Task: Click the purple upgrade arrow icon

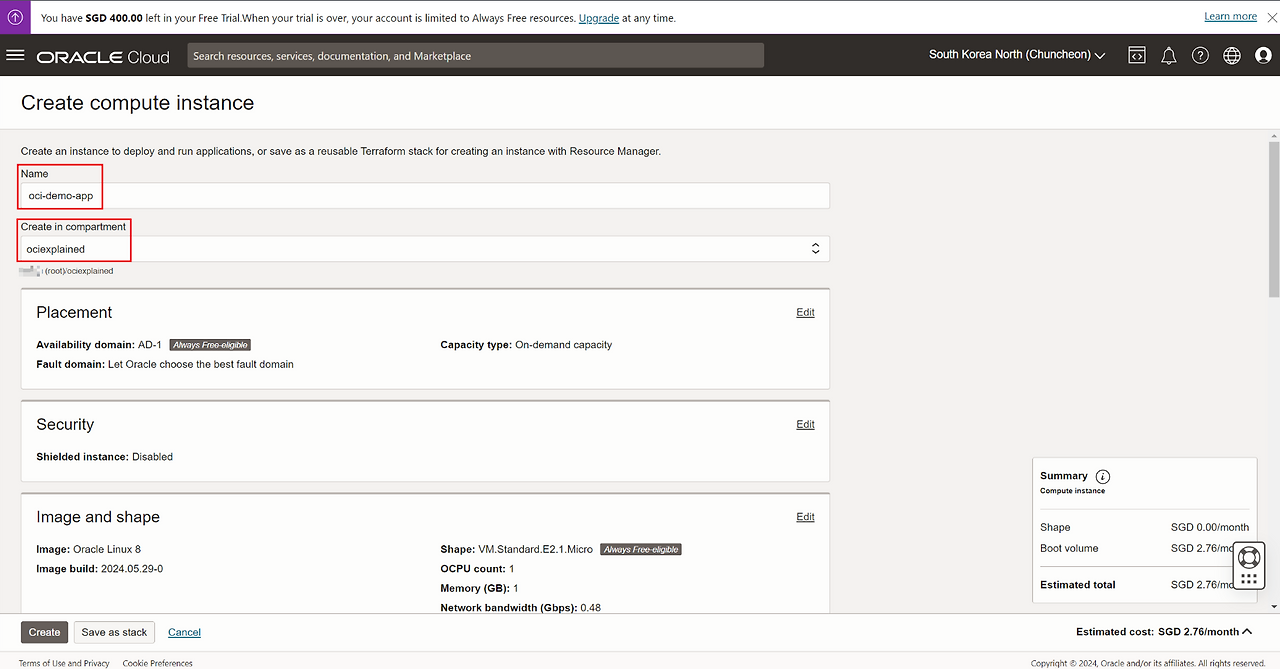Action: click(x=15, y=17)
